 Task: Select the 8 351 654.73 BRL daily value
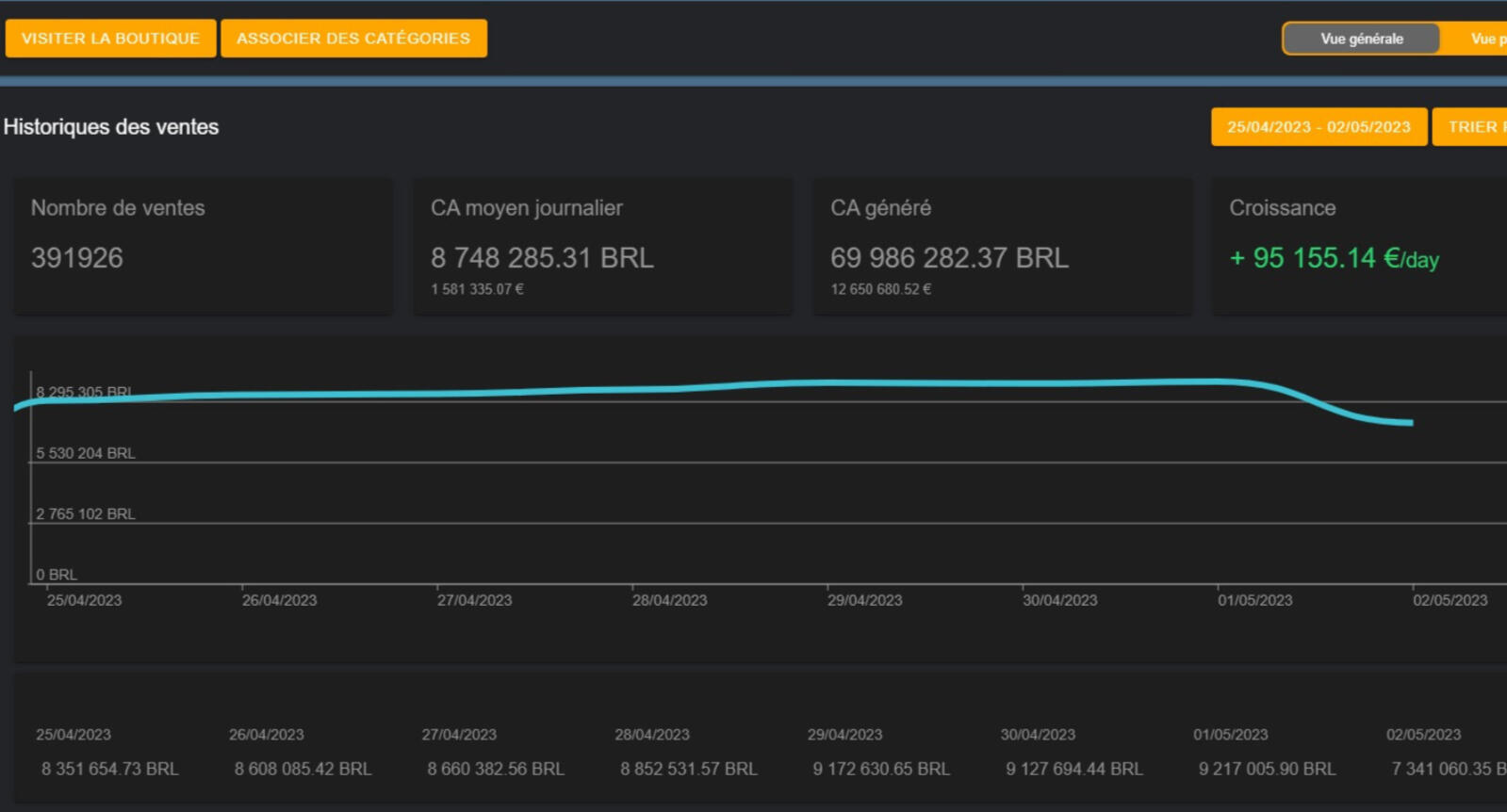coord(109,769)
